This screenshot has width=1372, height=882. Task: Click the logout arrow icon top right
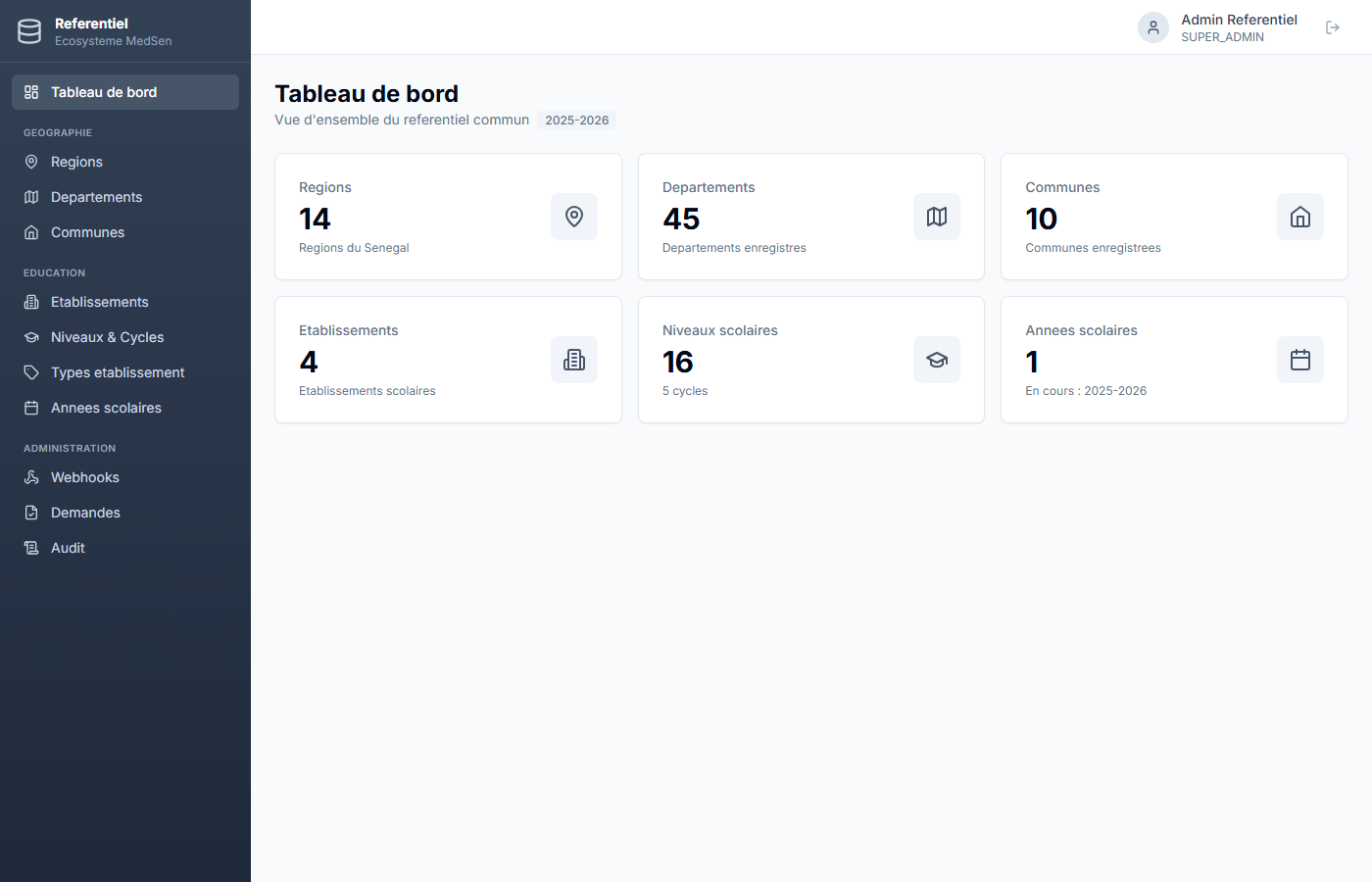pos(1333,27)
